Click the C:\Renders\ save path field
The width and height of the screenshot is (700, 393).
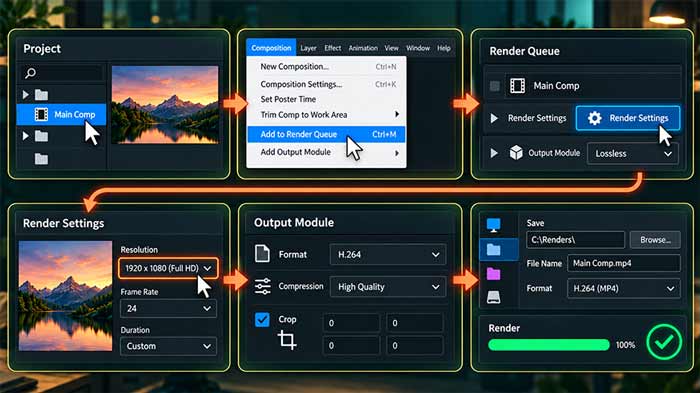click(x=575, y=240)
